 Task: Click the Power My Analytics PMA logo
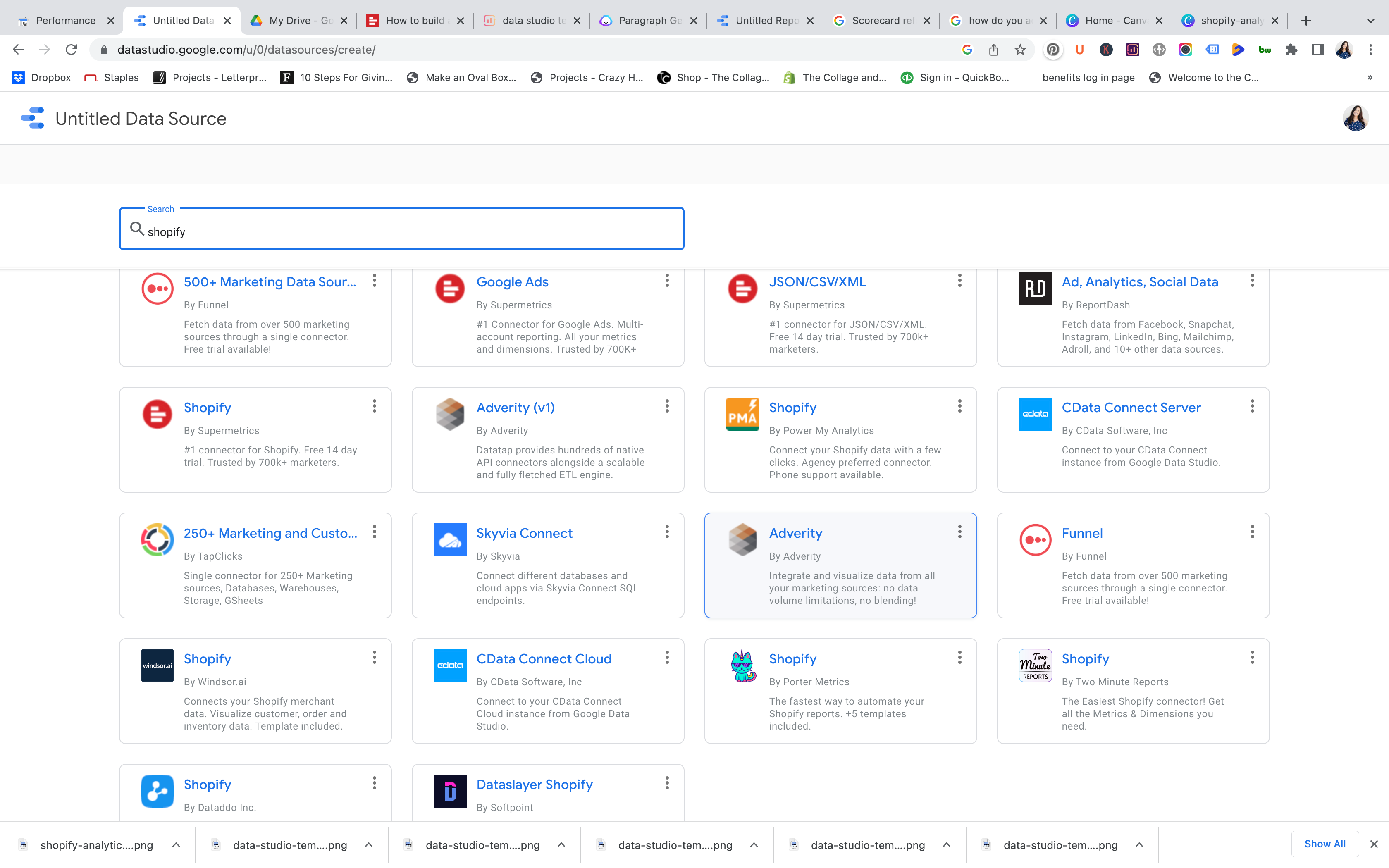(x=743, y=414)
